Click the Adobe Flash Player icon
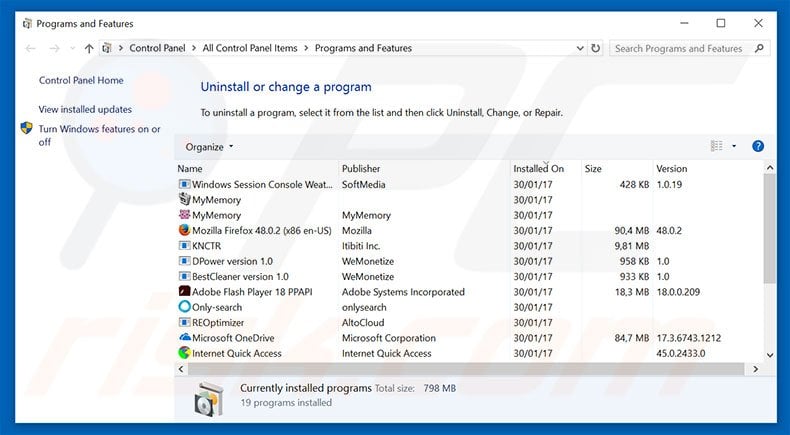The width and height of the screenshot is (790, 435). coord(185,292)
